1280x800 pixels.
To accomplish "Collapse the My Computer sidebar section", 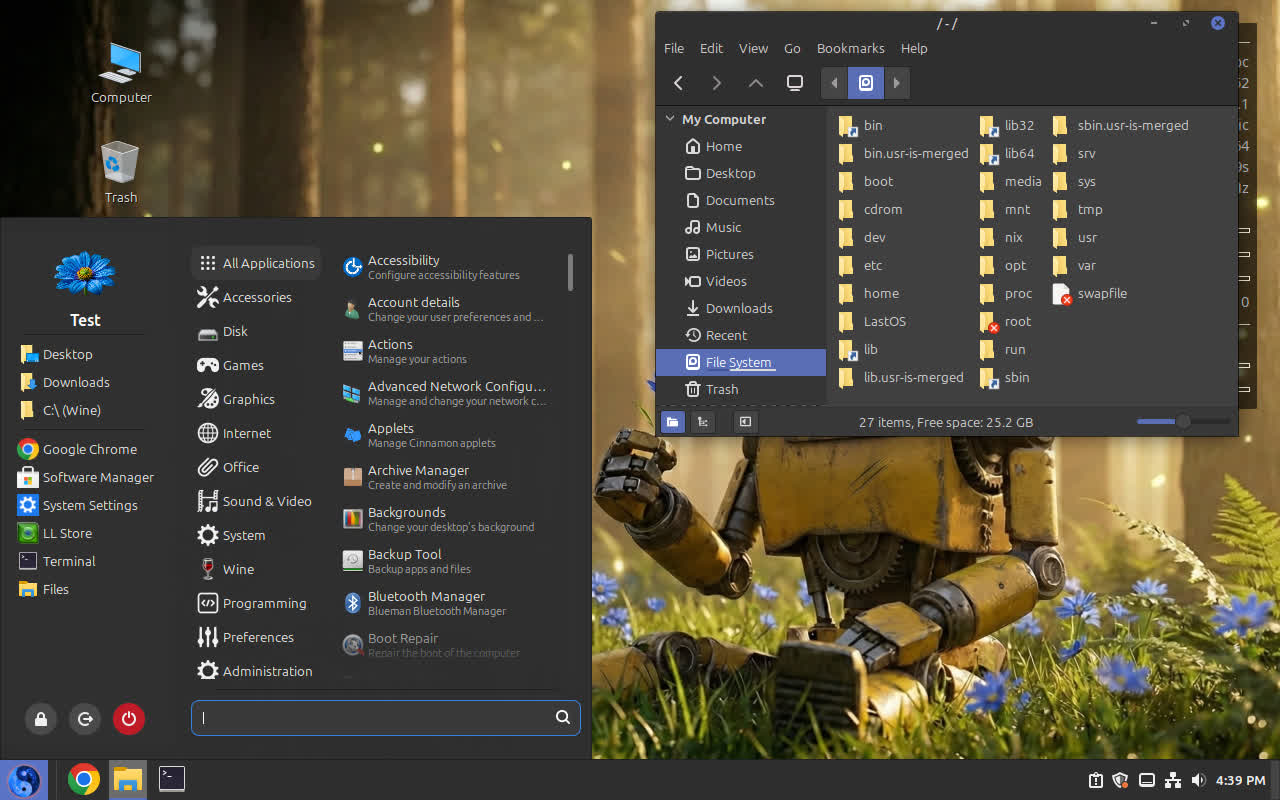I will pos(670,119).
